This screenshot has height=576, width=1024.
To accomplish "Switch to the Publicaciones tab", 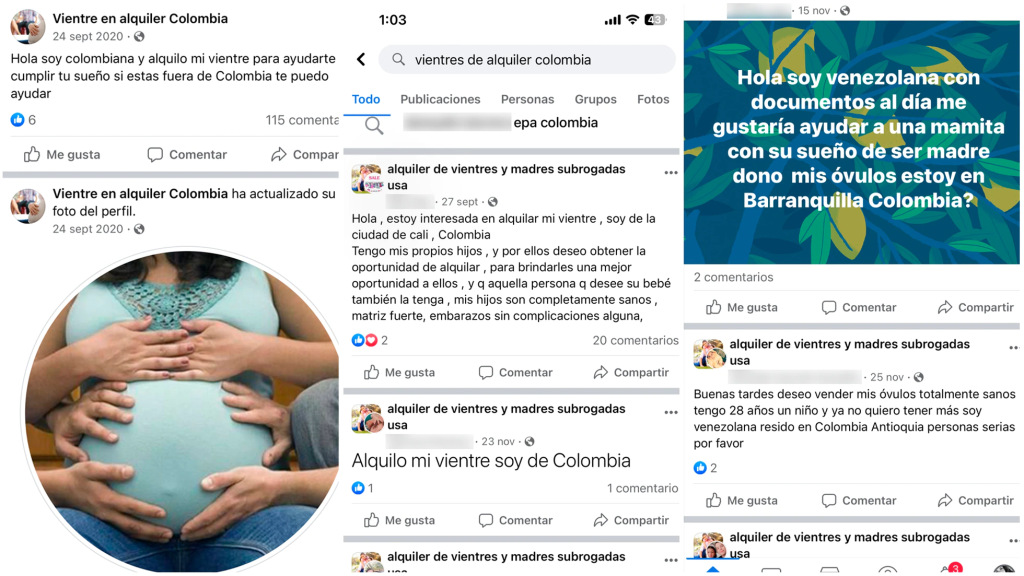I will 440,99.
